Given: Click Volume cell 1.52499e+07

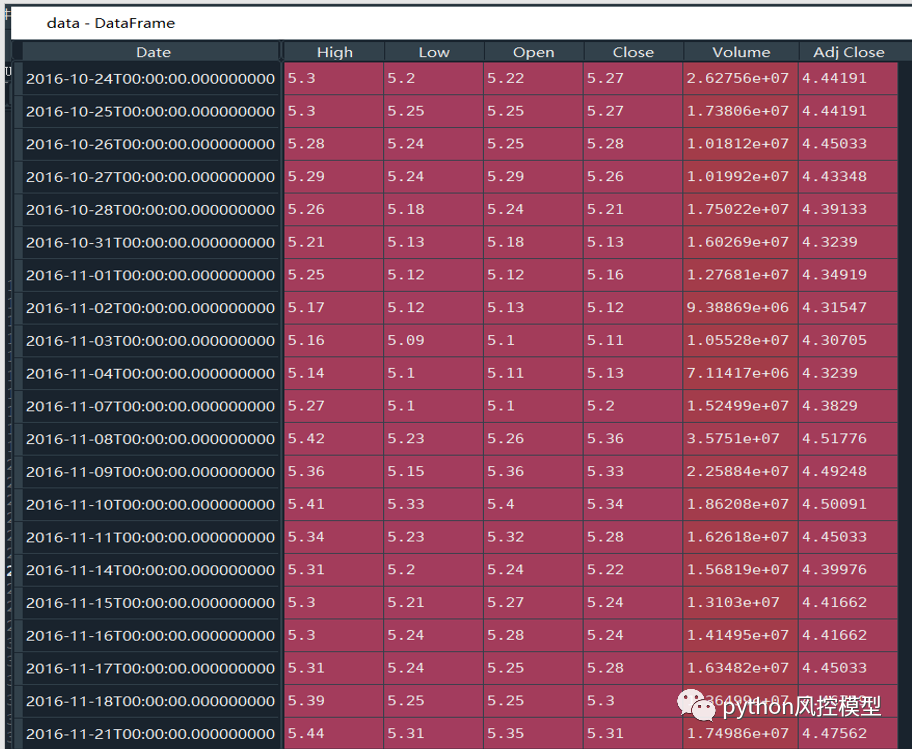Looking at the screenshot, I should (740, 406).
